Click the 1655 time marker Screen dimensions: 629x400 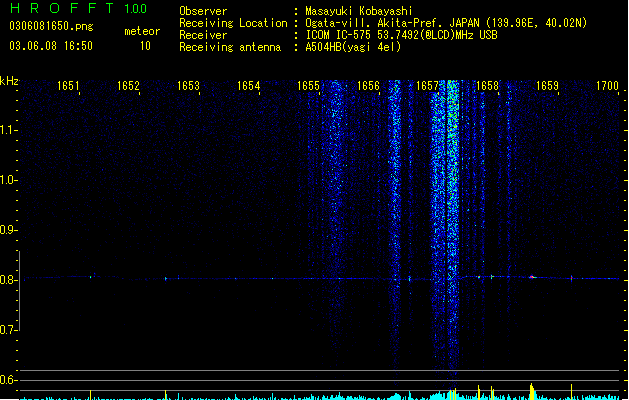[308, 86]
